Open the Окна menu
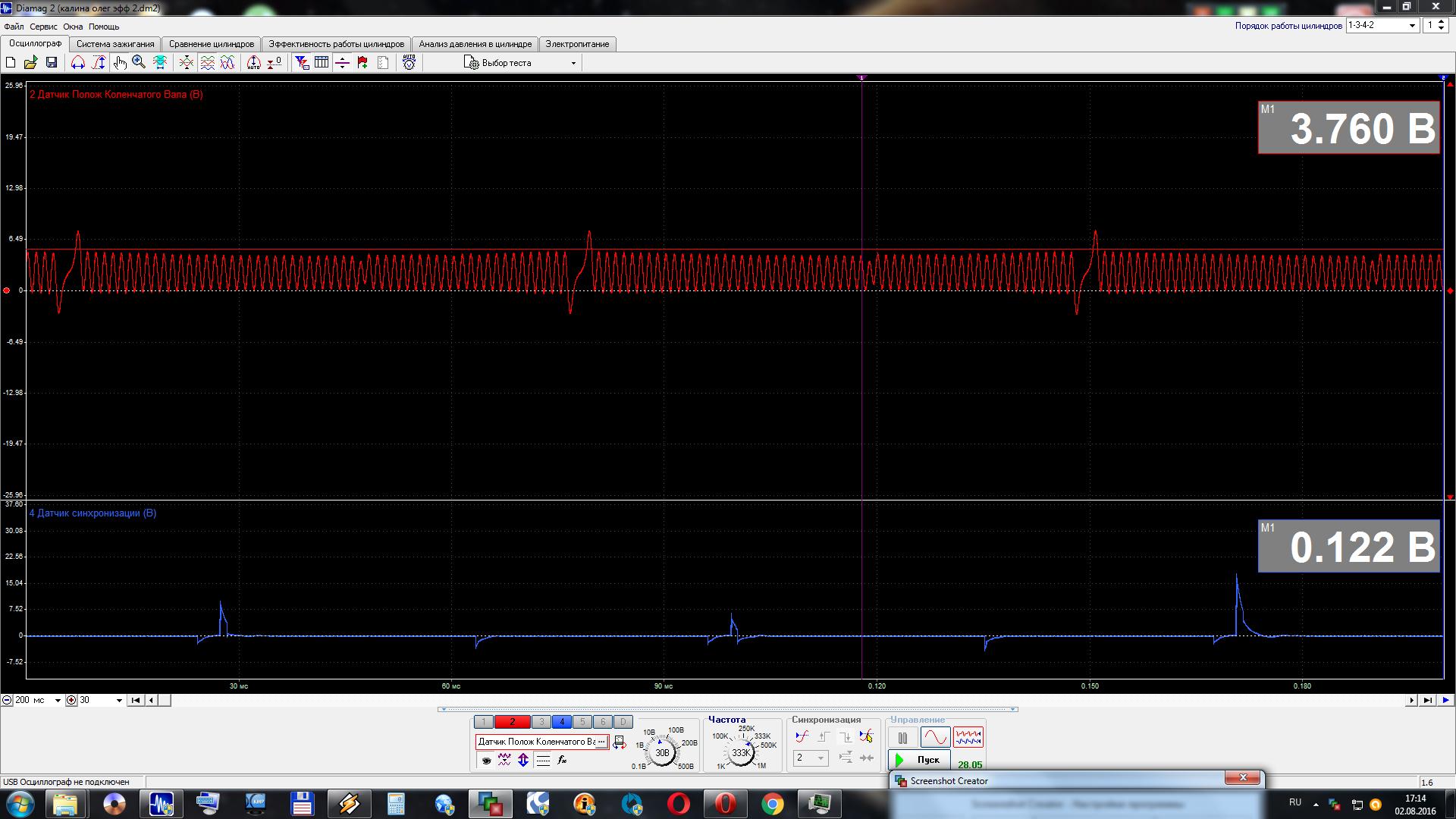1456x819 pixels. tap(73, 27)
